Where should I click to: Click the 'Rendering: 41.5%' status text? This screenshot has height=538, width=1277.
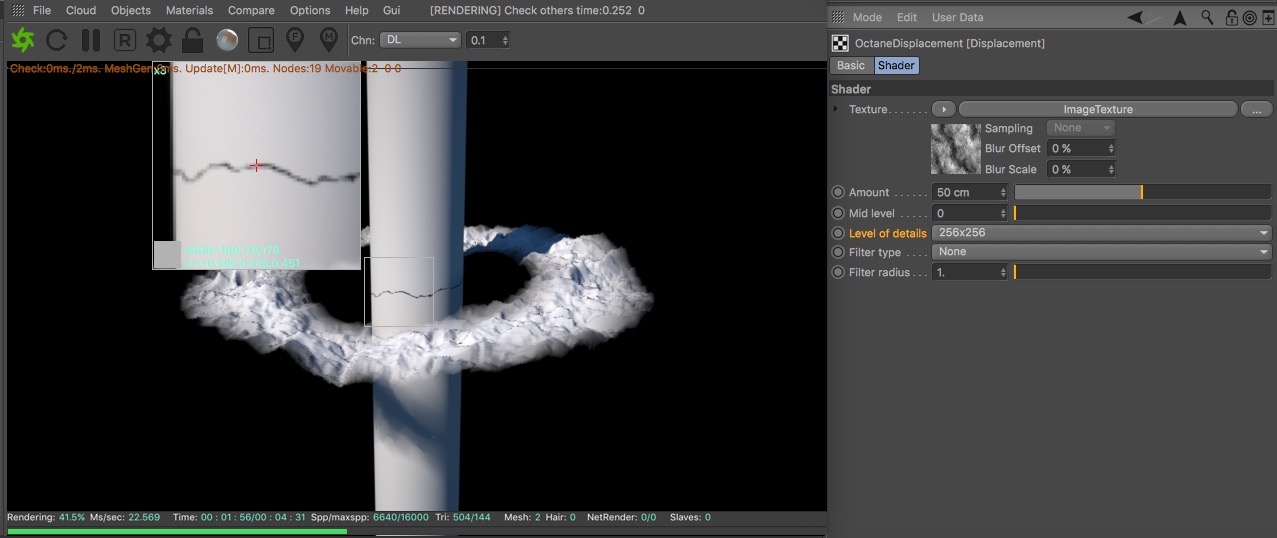(46, 517)
